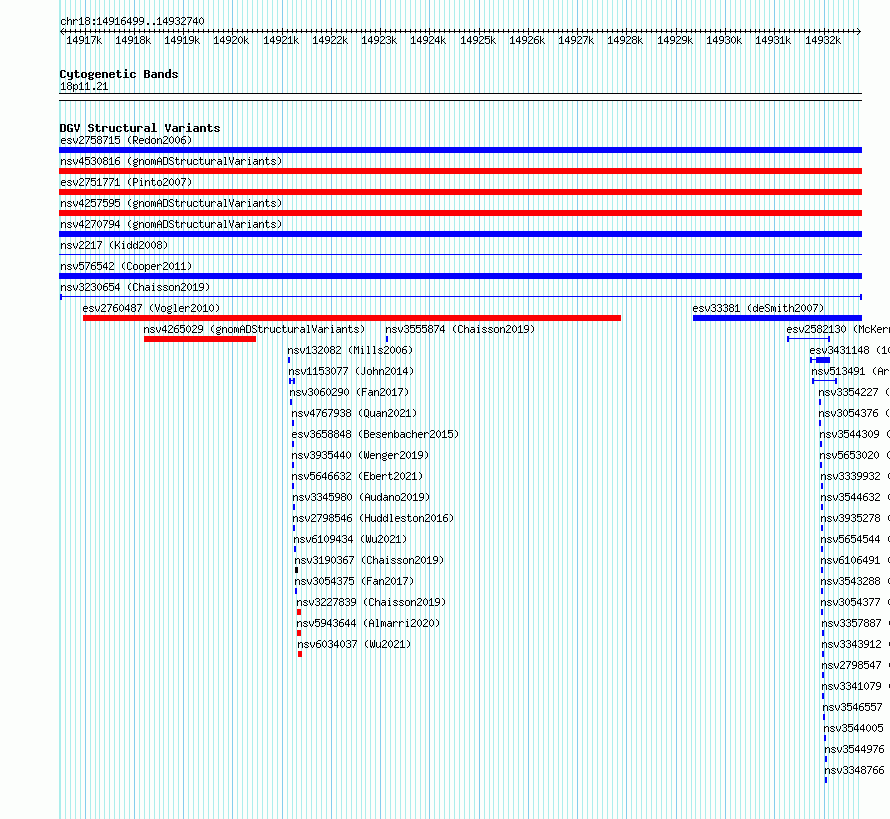This screenshot has width=890, height=819.
Task: Select nsv3348766 variant label
Action: coord(854,770)
